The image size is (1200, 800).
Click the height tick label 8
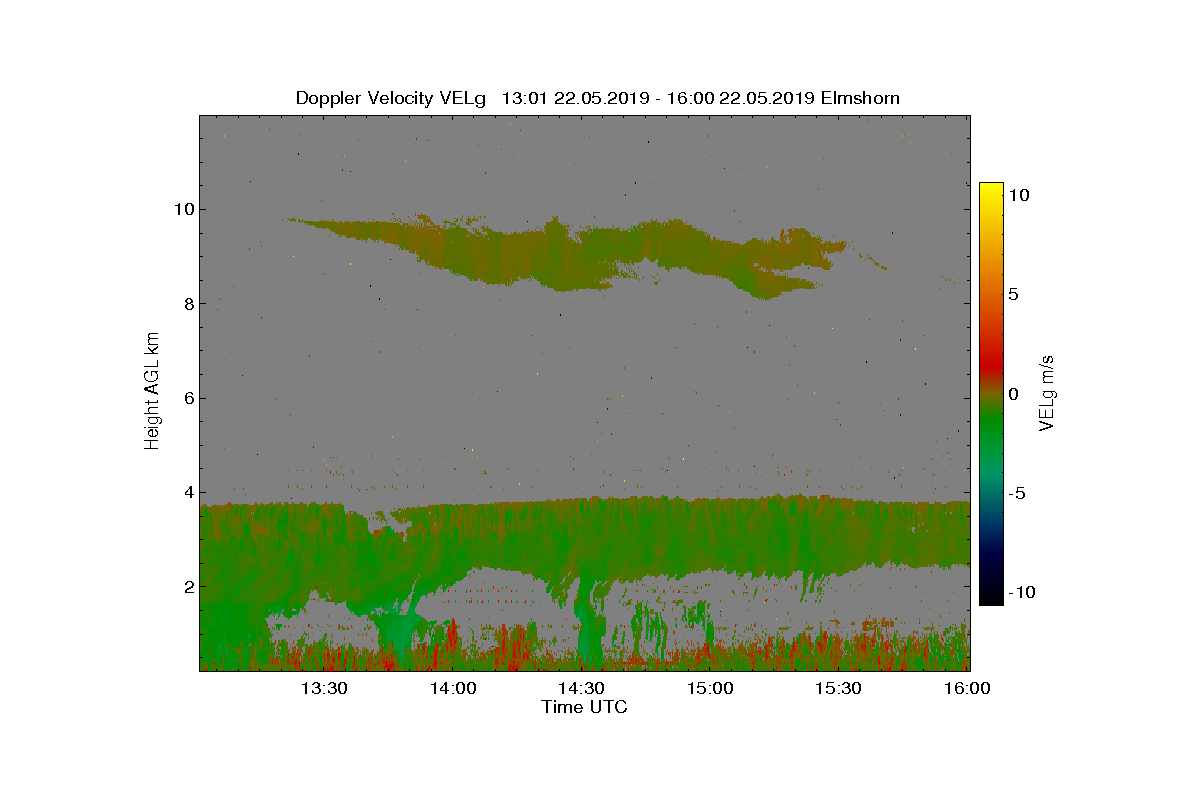pyautogui.click(x=187, y=304)
